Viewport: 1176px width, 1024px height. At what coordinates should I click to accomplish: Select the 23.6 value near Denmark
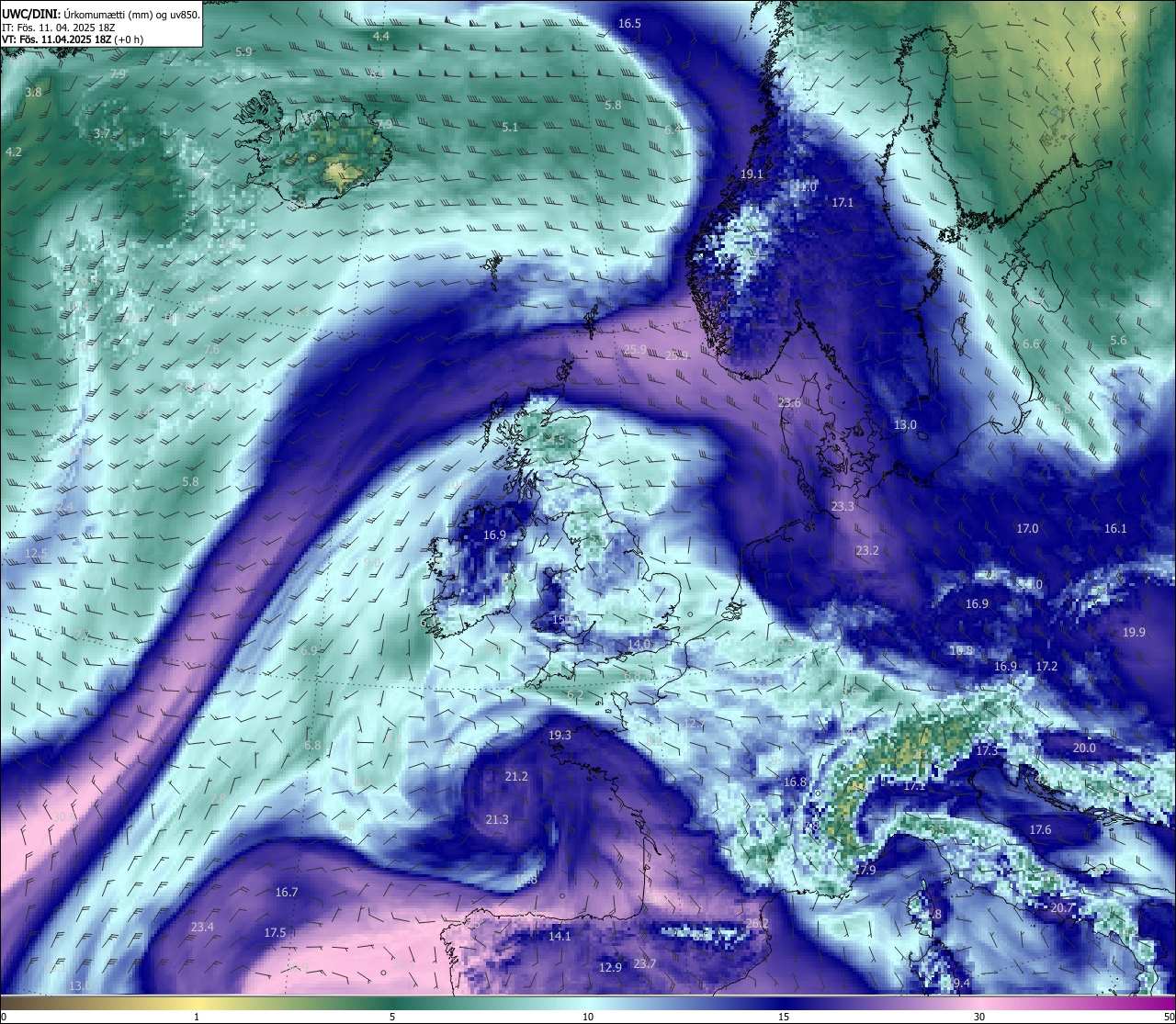click(789, 403)
